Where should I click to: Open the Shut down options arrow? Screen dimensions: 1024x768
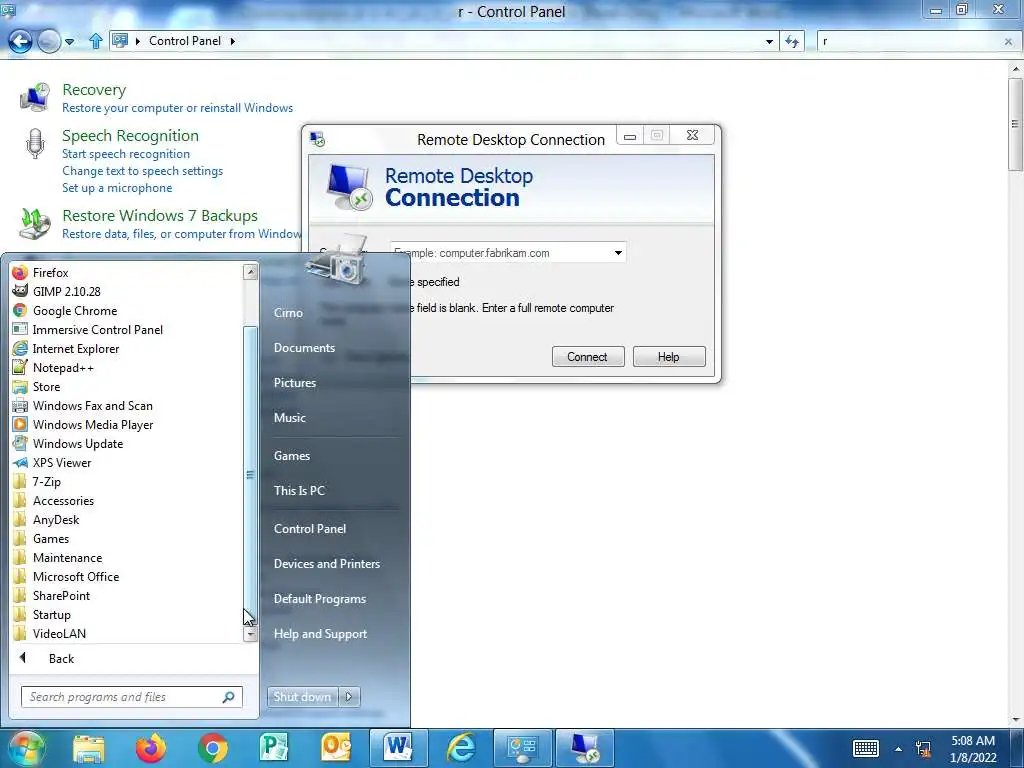349,697
